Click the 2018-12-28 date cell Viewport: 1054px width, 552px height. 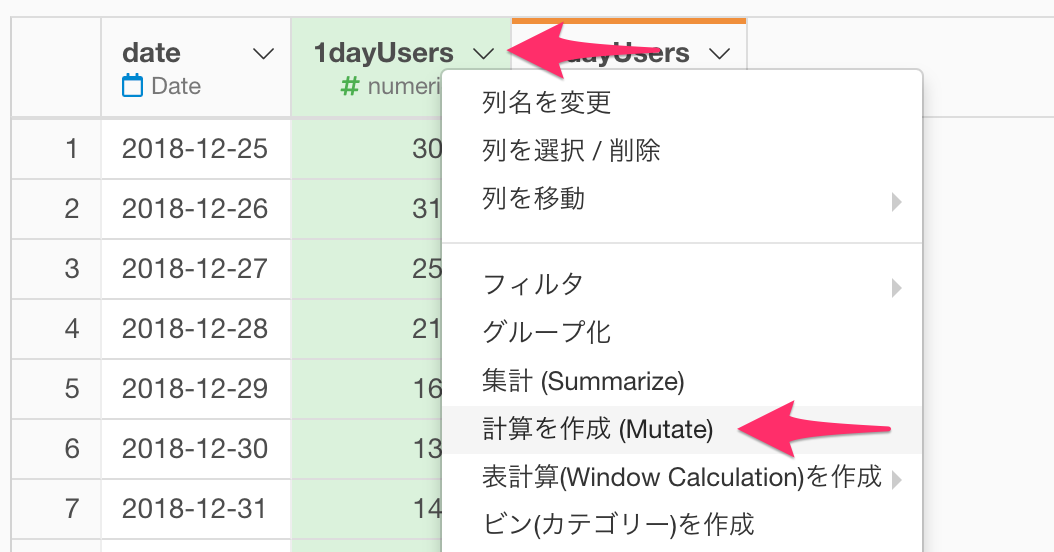196,329
